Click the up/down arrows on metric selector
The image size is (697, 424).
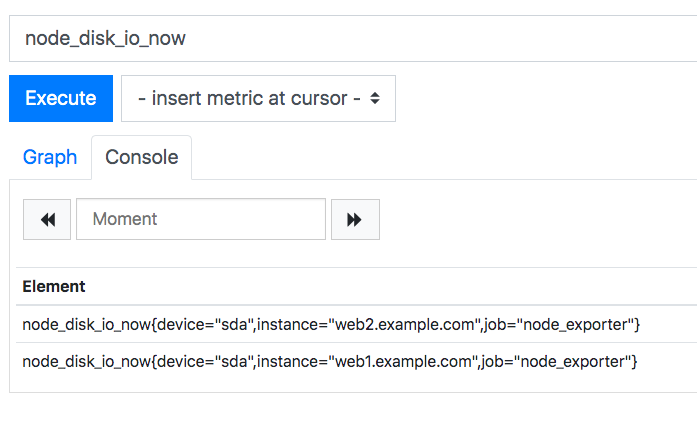[375, 98]
